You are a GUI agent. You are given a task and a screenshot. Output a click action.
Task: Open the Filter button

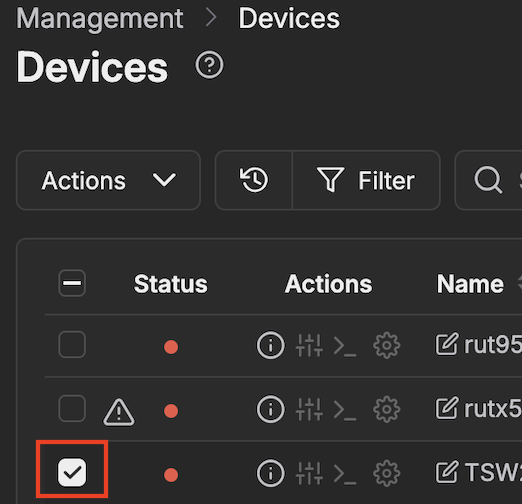366,180
